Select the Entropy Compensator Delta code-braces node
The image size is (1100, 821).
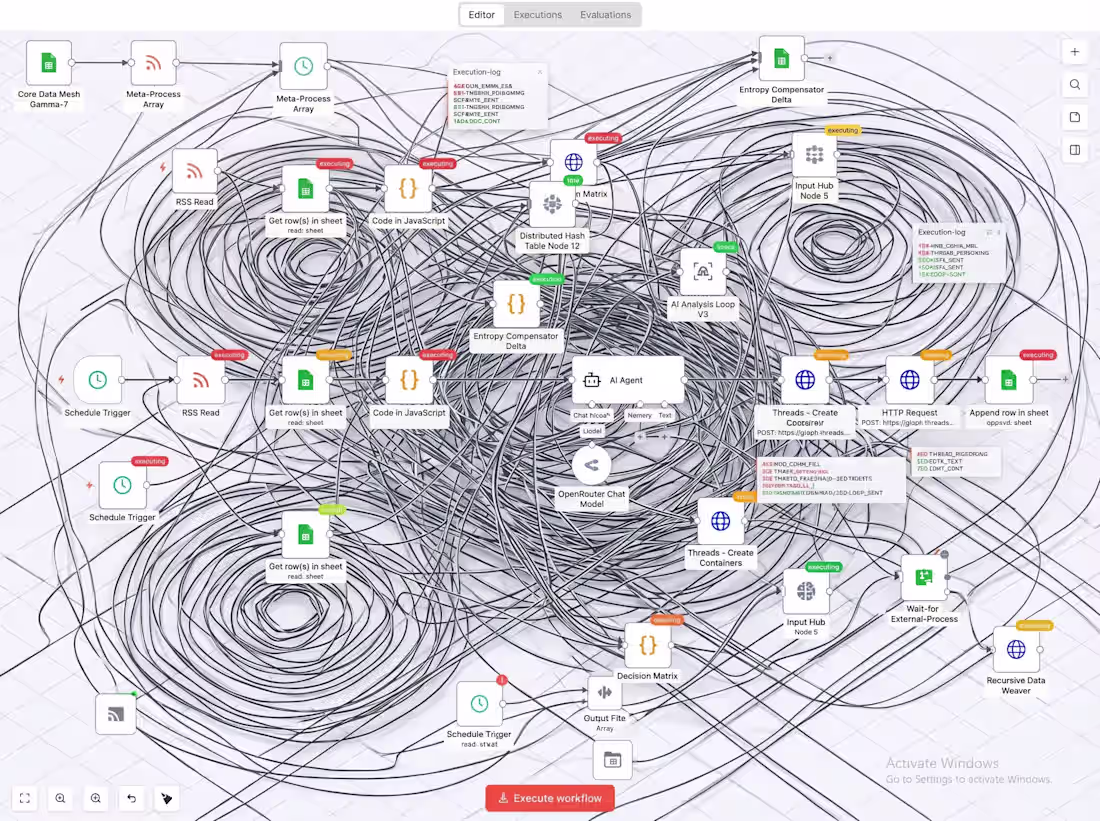[516, 305]
